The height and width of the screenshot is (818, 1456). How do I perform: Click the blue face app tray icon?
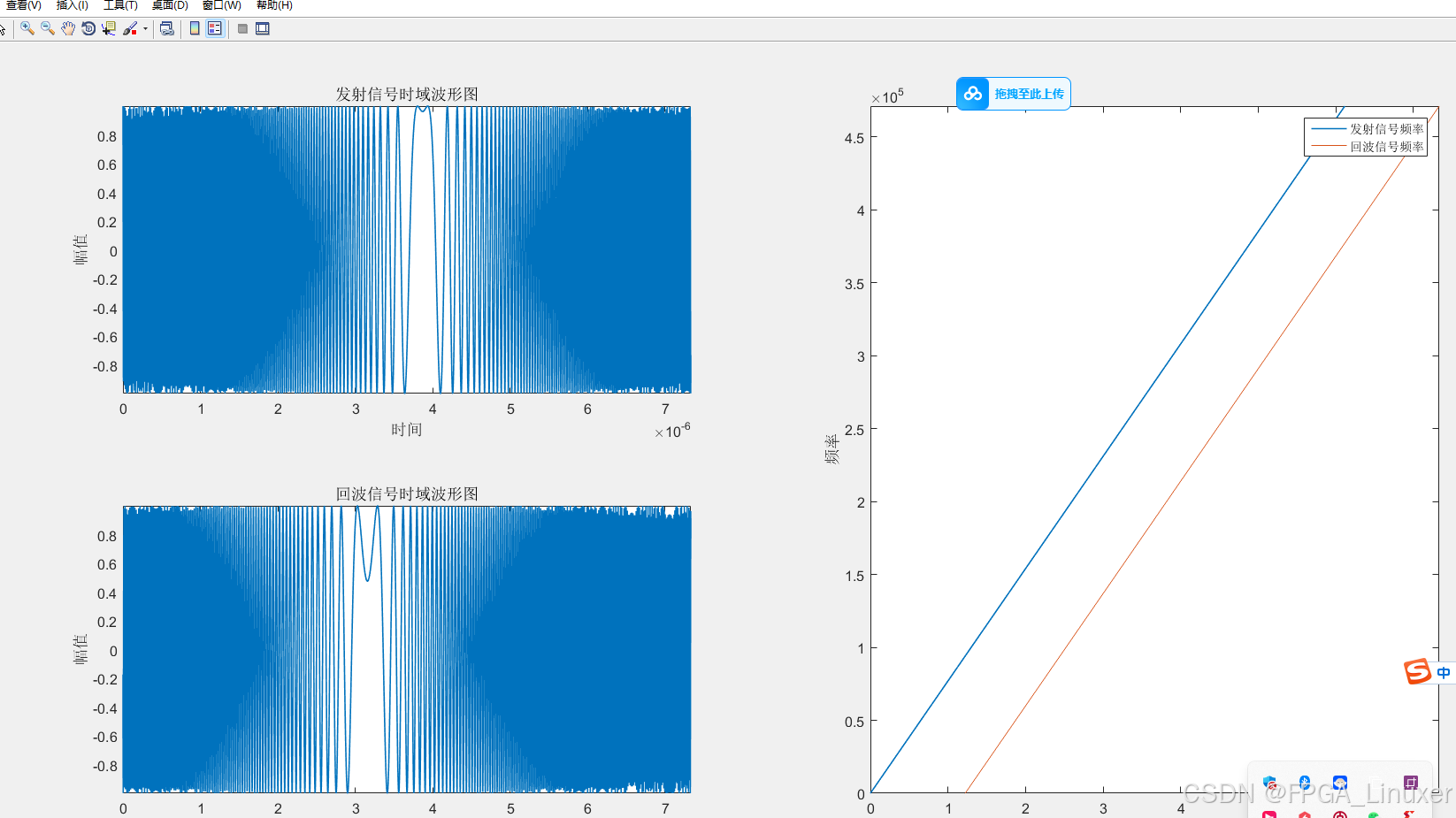(x=1340, y=783)
